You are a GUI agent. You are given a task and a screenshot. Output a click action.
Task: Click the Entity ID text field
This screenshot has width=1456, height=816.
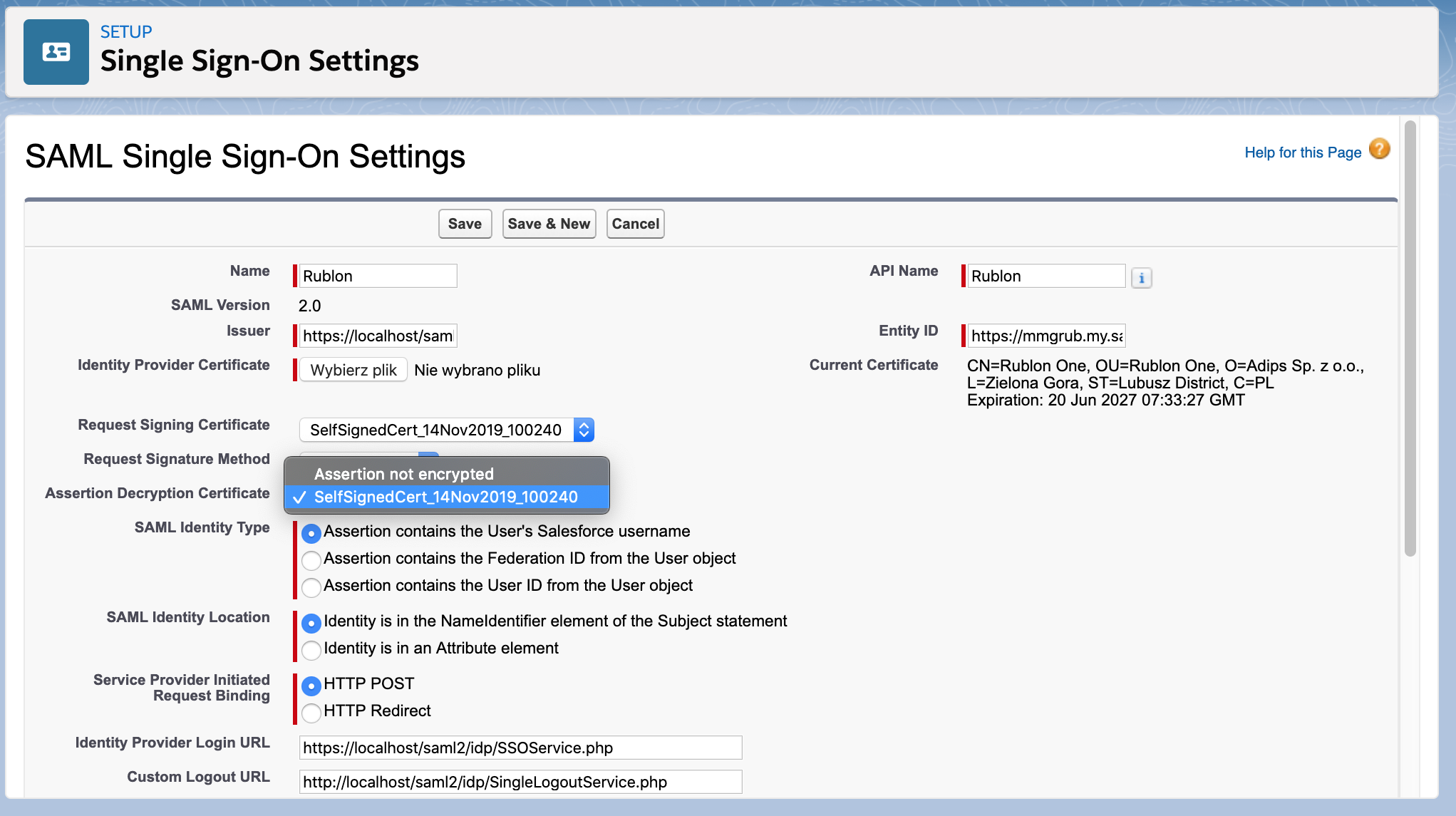[1045, 336]
